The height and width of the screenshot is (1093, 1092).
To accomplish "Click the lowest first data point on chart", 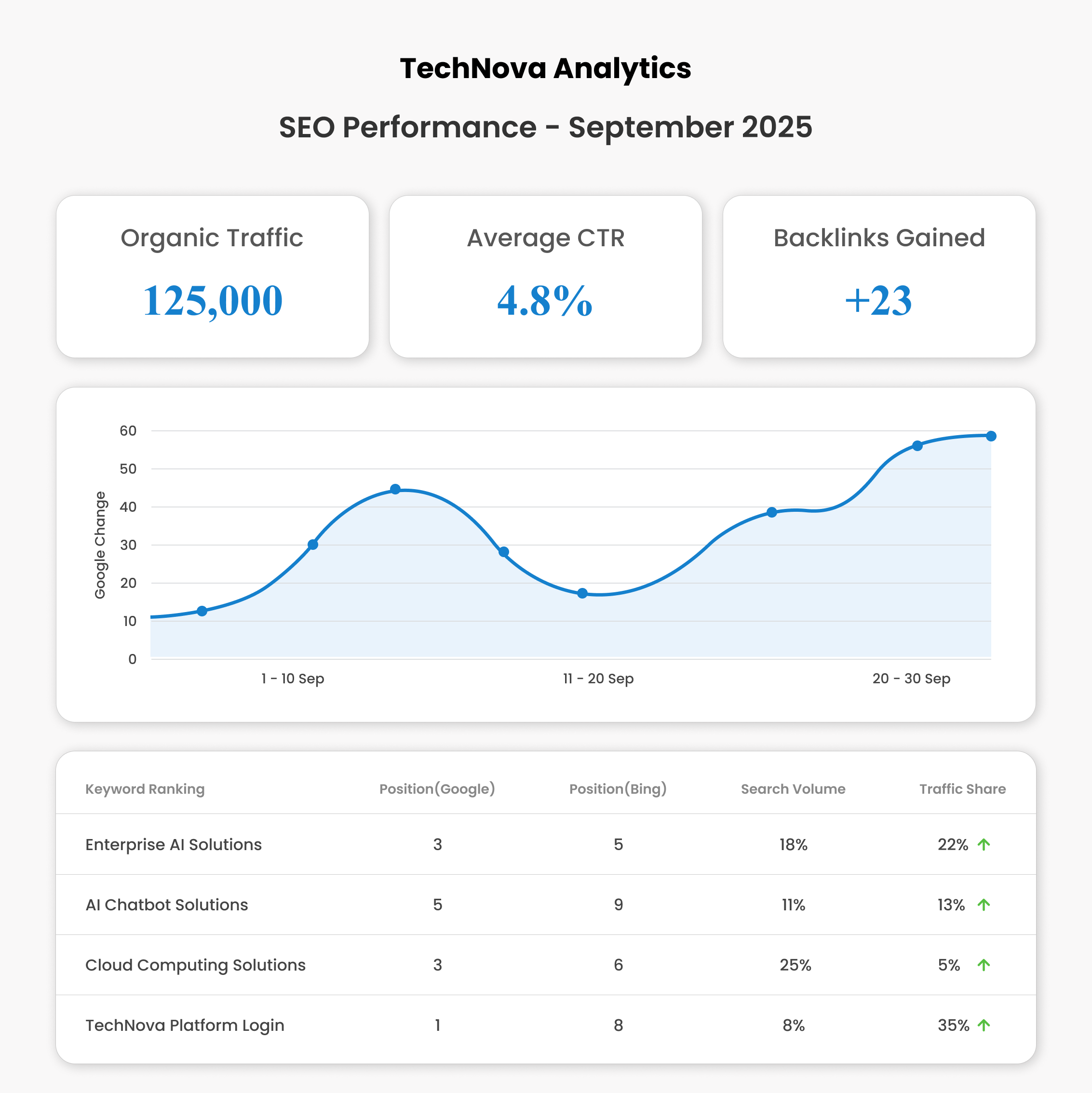I will [202, 611].
